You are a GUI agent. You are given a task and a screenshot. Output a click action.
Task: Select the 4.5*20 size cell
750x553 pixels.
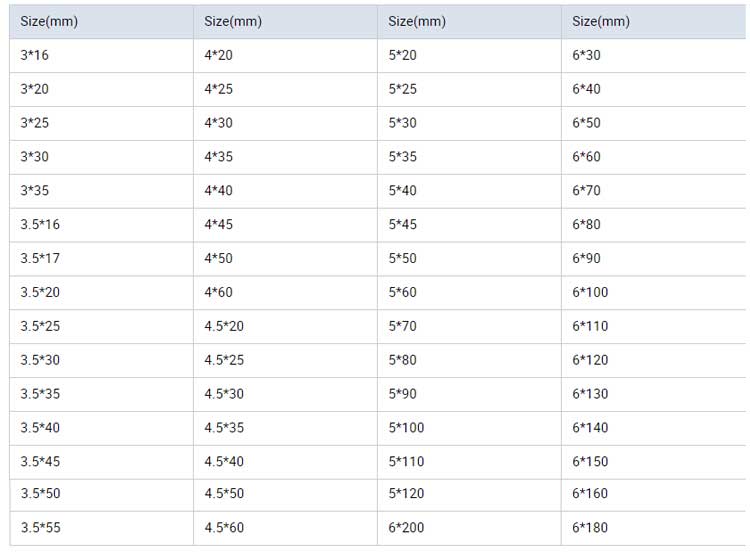224,326
